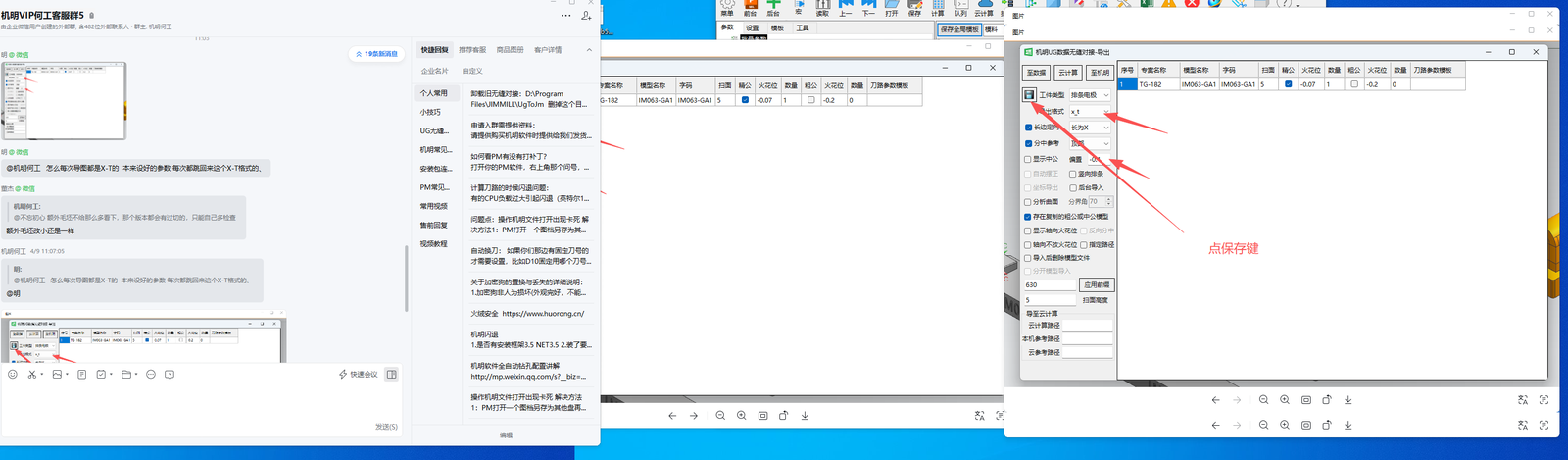Open the 长为X dropdown

pos(1090,128)
